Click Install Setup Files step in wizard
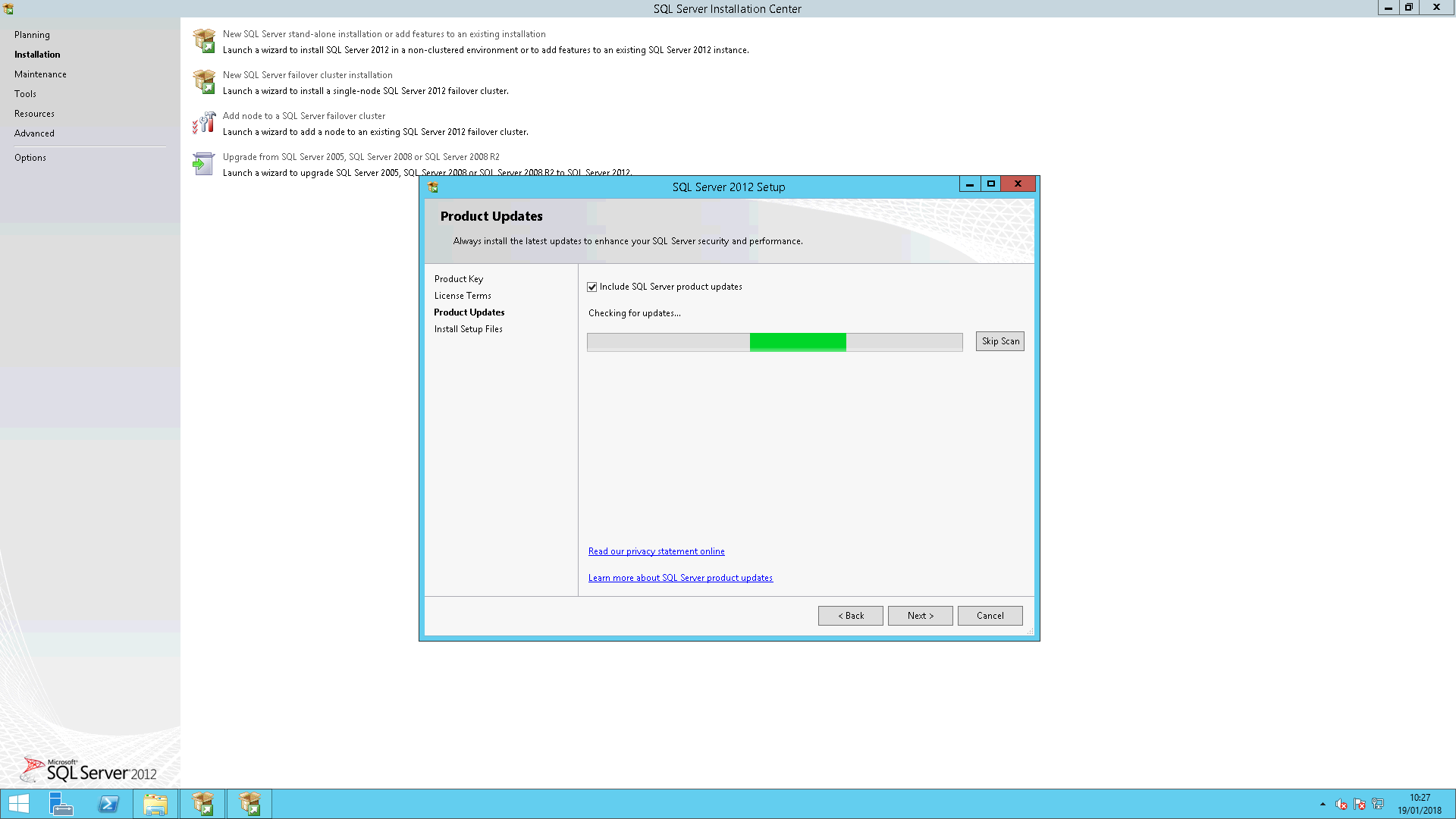Viewport: 1456px width, 819px height. tap(469, 329)
